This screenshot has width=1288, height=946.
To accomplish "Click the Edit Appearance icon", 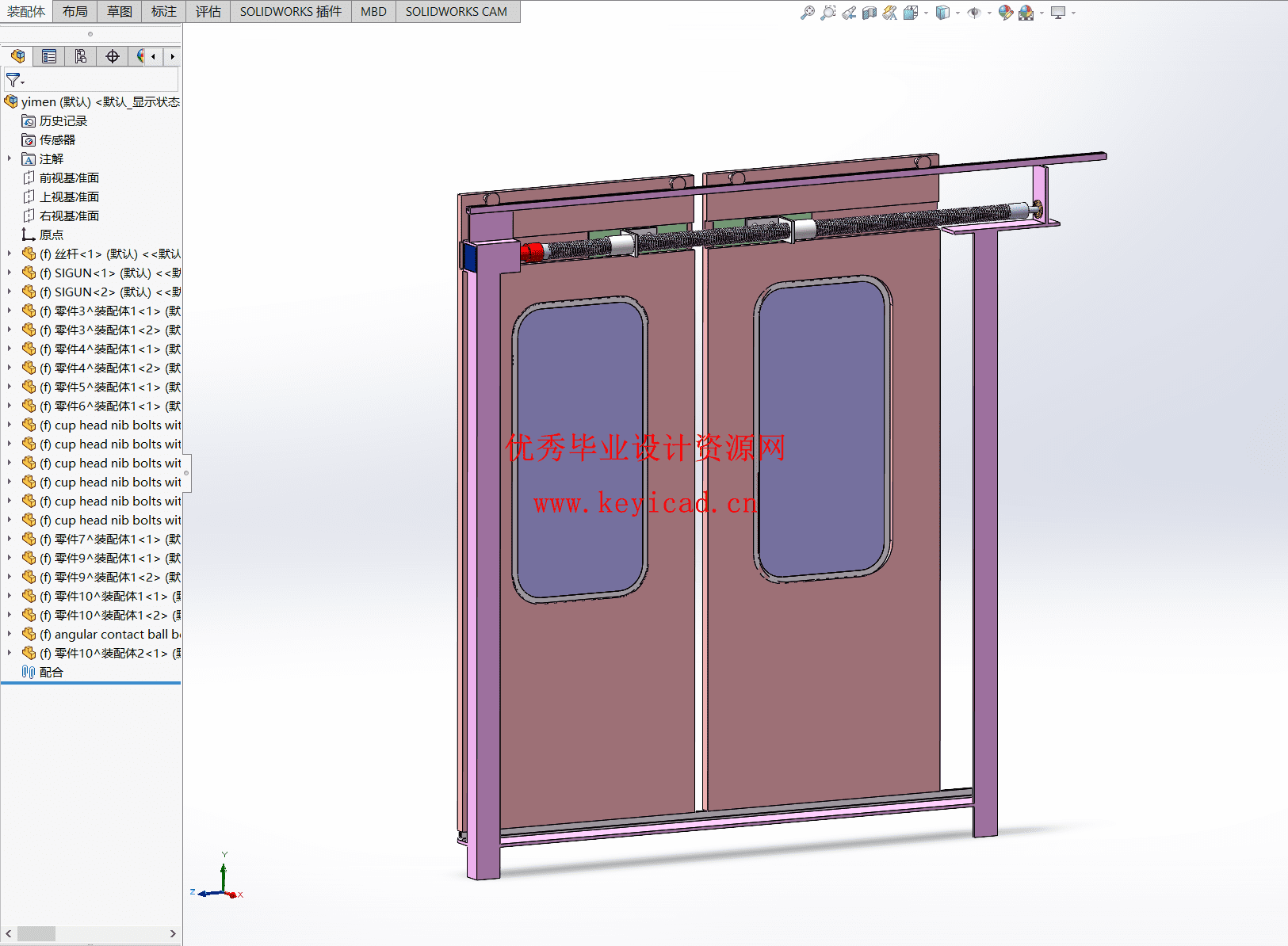I will coord(1005,13).
